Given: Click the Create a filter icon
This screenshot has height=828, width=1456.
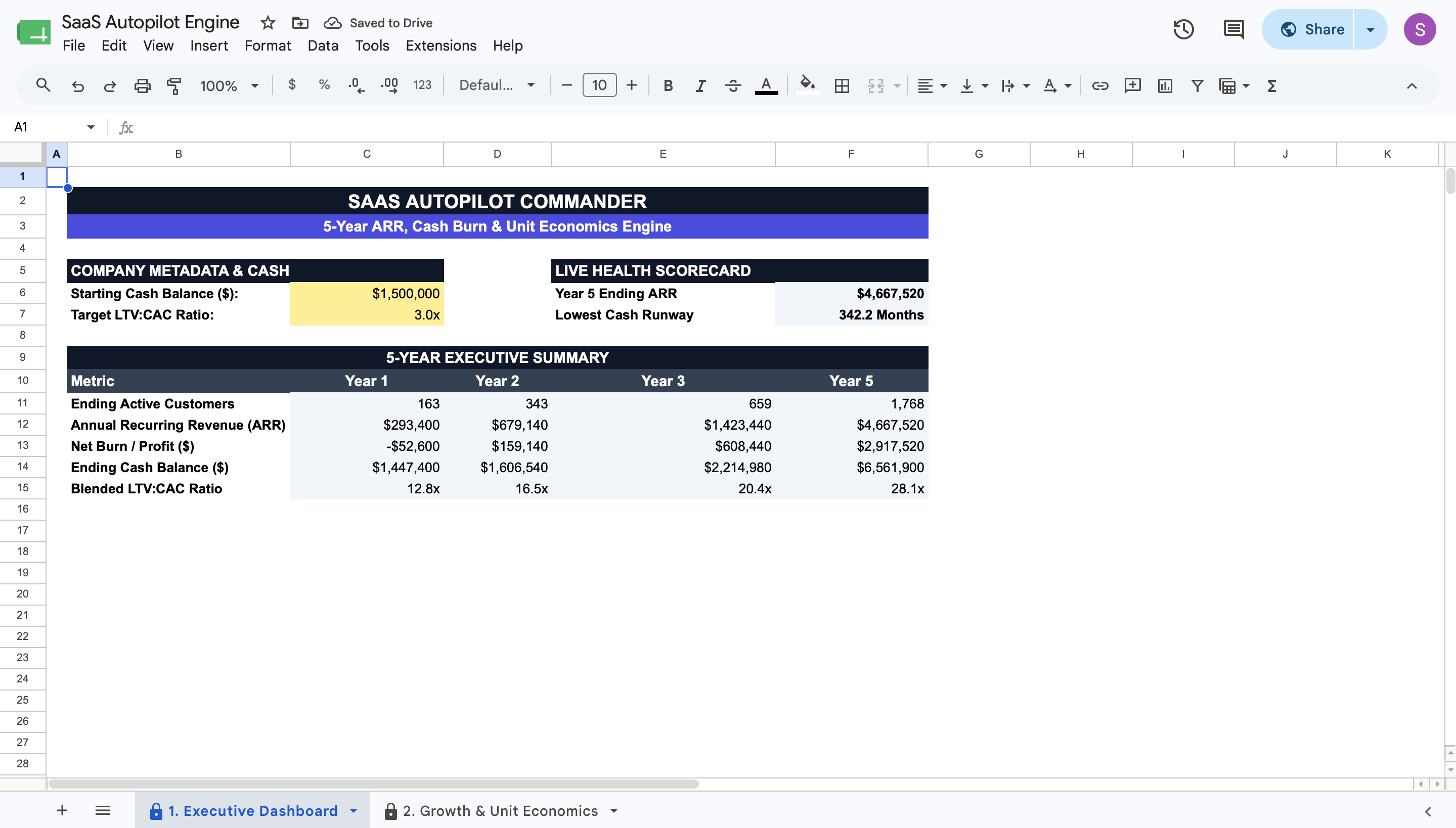Looking at the screenshot, I should pyautogui.click(x=1197, y=85).
